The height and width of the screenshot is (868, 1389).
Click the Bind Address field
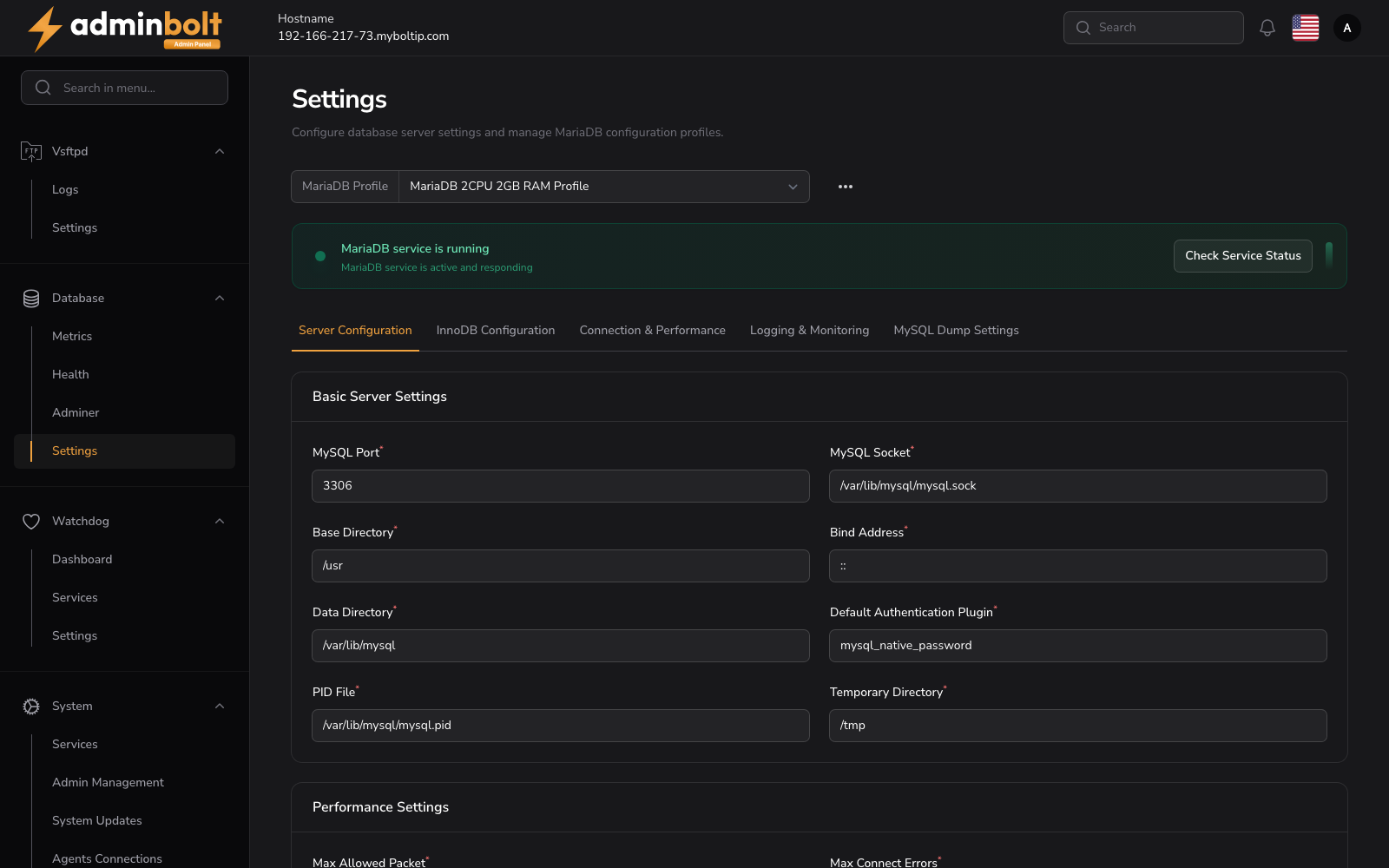point(1078,566)
